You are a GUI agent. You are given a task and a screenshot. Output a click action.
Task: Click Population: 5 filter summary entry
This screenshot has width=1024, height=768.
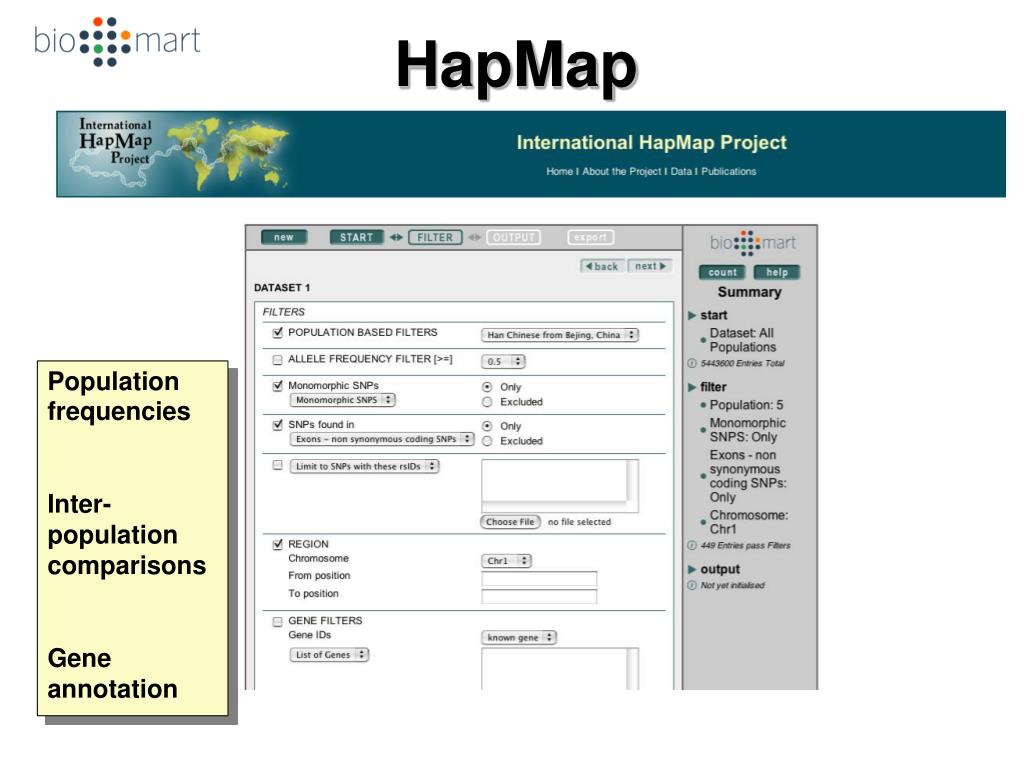click(746, 405)
